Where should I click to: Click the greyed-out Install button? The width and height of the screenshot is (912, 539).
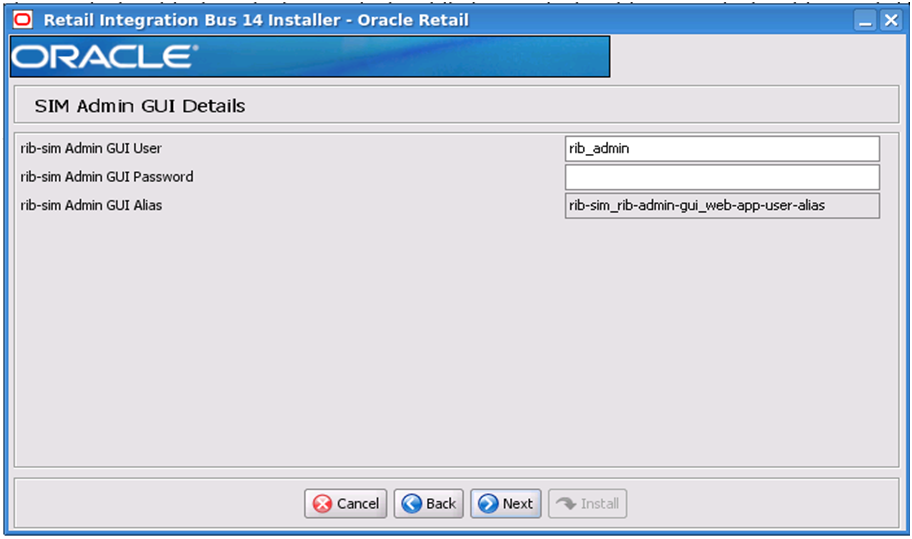(587, 504)
